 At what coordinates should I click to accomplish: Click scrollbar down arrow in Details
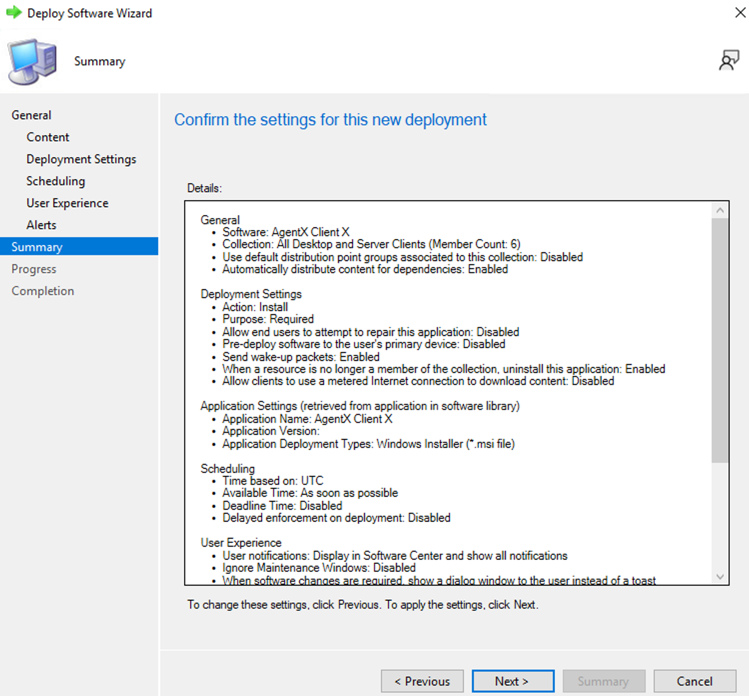pyautogui.click(x=720, y=577)
